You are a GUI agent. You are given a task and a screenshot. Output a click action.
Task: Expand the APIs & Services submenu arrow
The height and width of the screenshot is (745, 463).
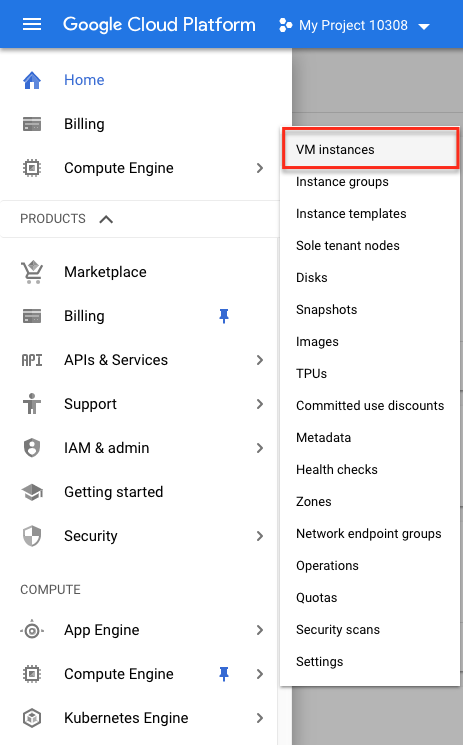click(260, 360)
